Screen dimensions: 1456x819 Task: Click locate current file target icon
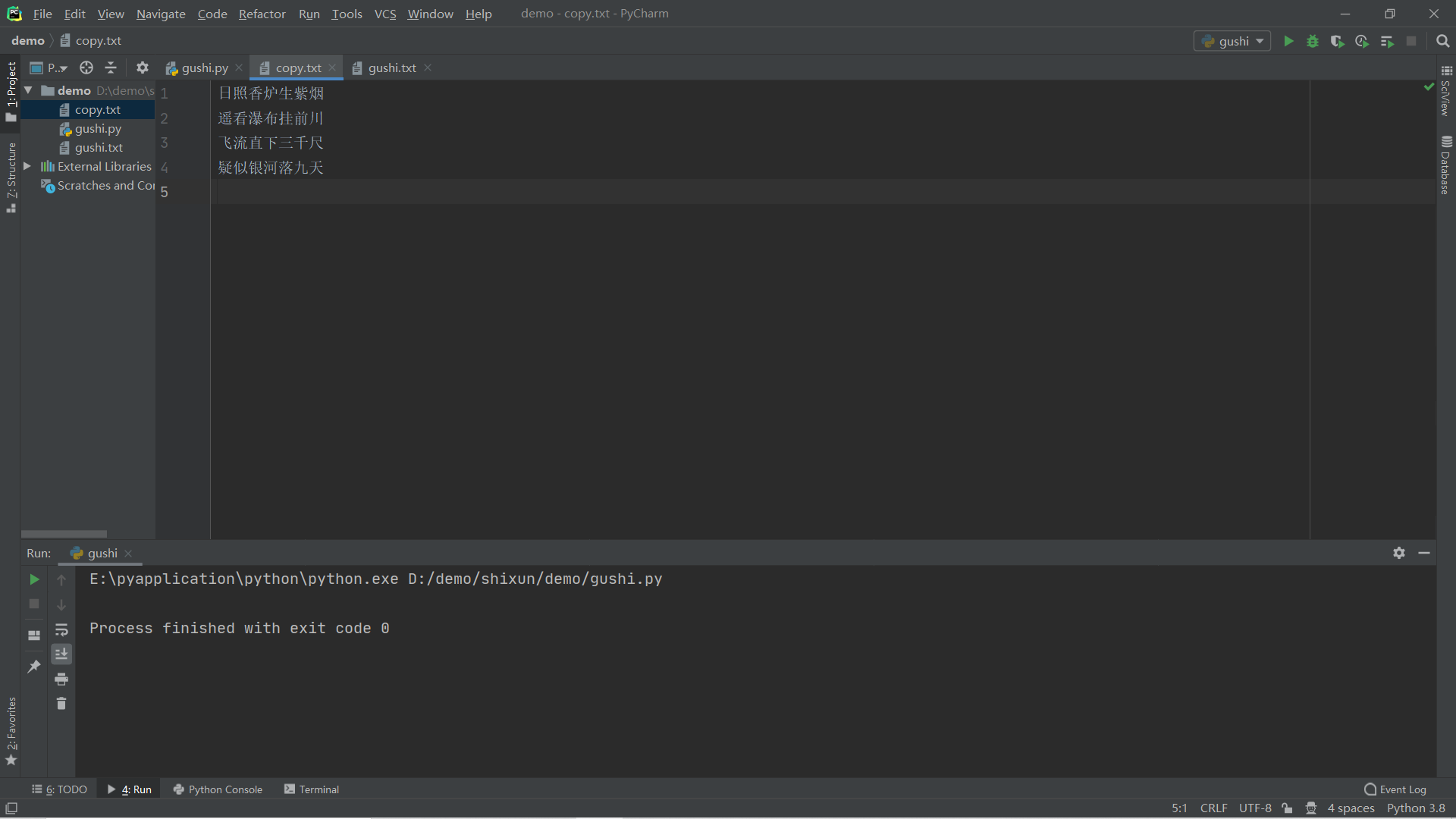(86, 67)
